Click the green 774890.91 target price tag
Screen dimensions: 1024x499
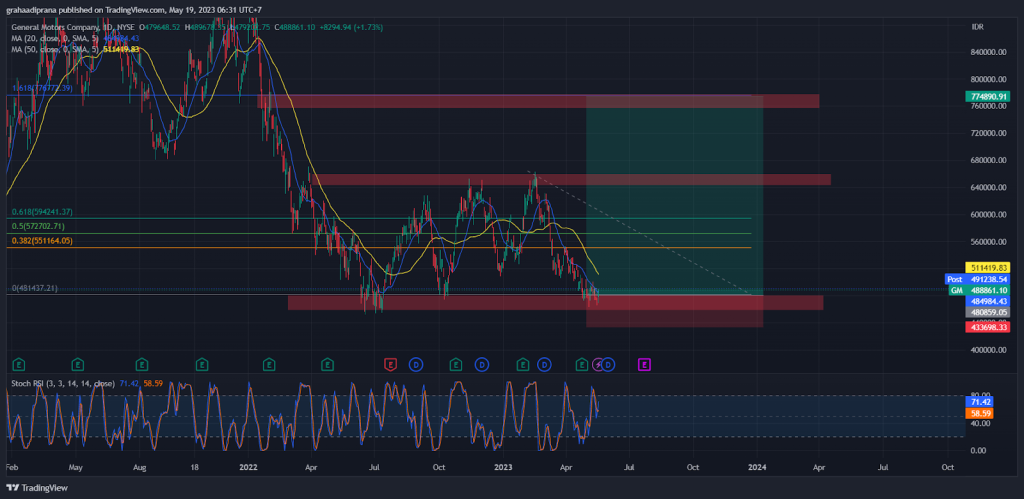(987, 96)
